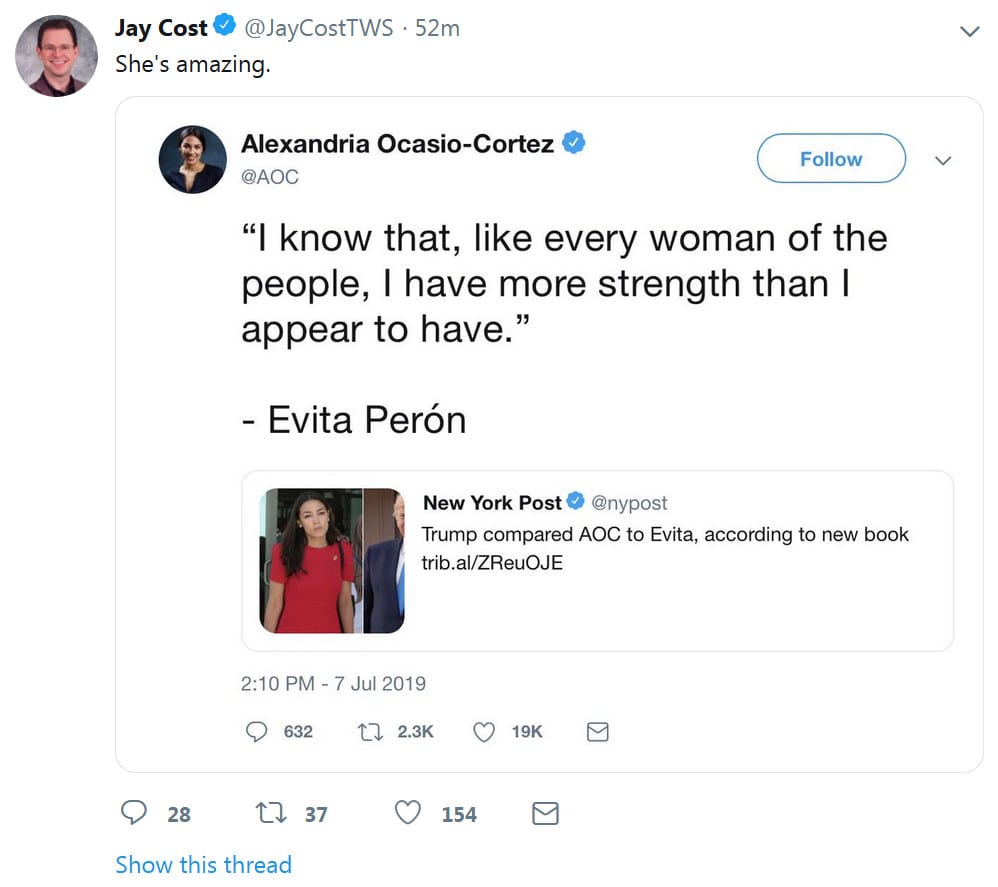Open the Alexandria Ocasio-Cortez display name
Screen dimensions: 998x887
click(397, 144)
